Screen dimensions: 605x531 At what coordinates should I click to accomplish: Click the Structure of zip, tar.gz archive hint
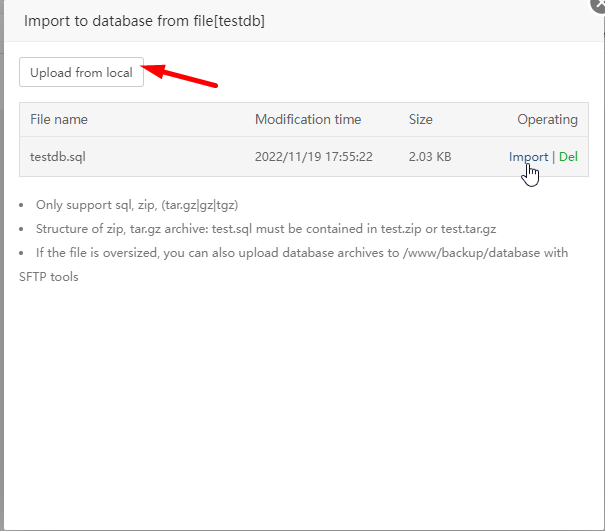pyautogui.click(x=266, y=229)
